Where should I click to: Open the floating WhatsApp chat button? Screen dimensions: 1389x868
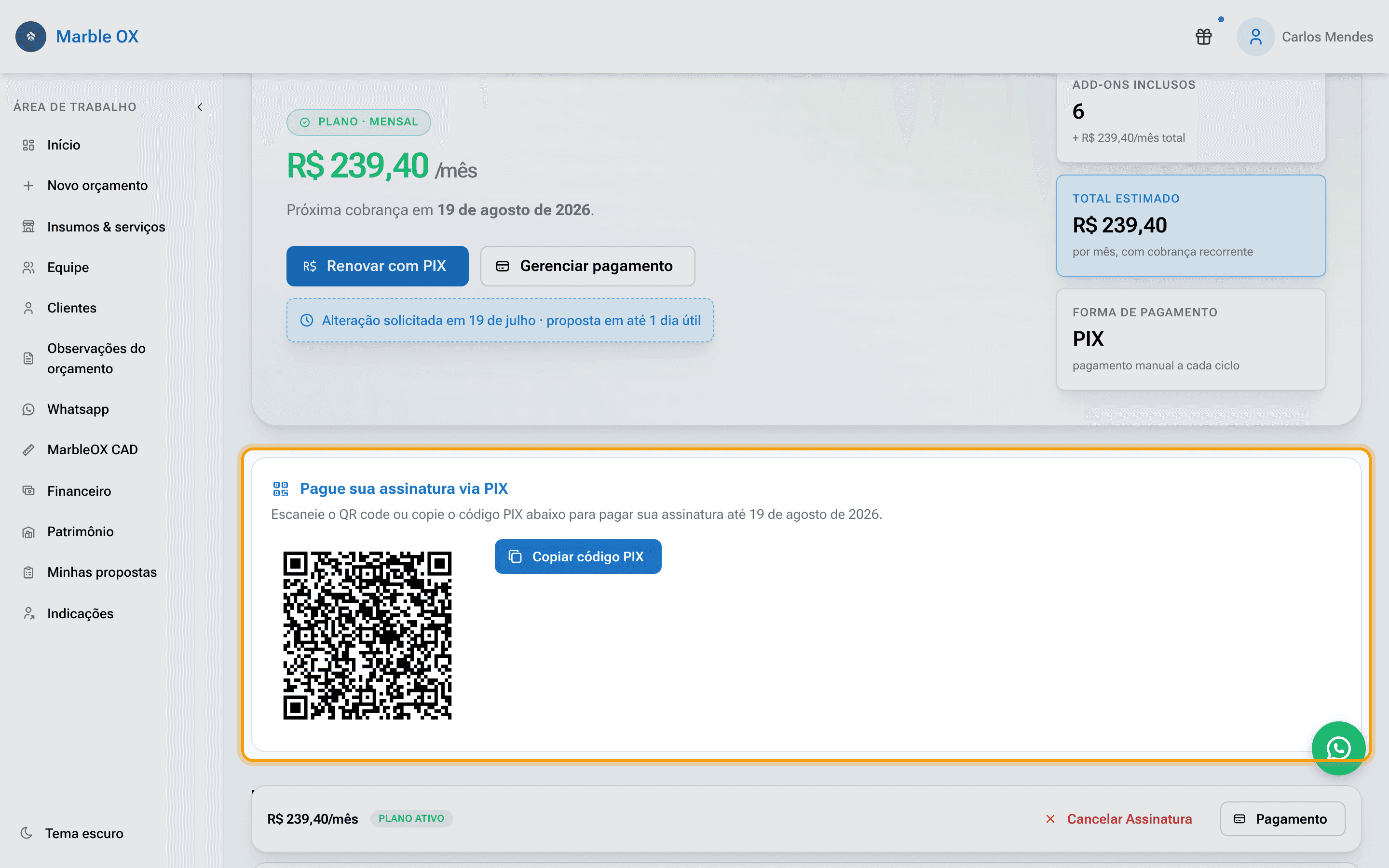pyautogui.click(x=1338, y=748)
